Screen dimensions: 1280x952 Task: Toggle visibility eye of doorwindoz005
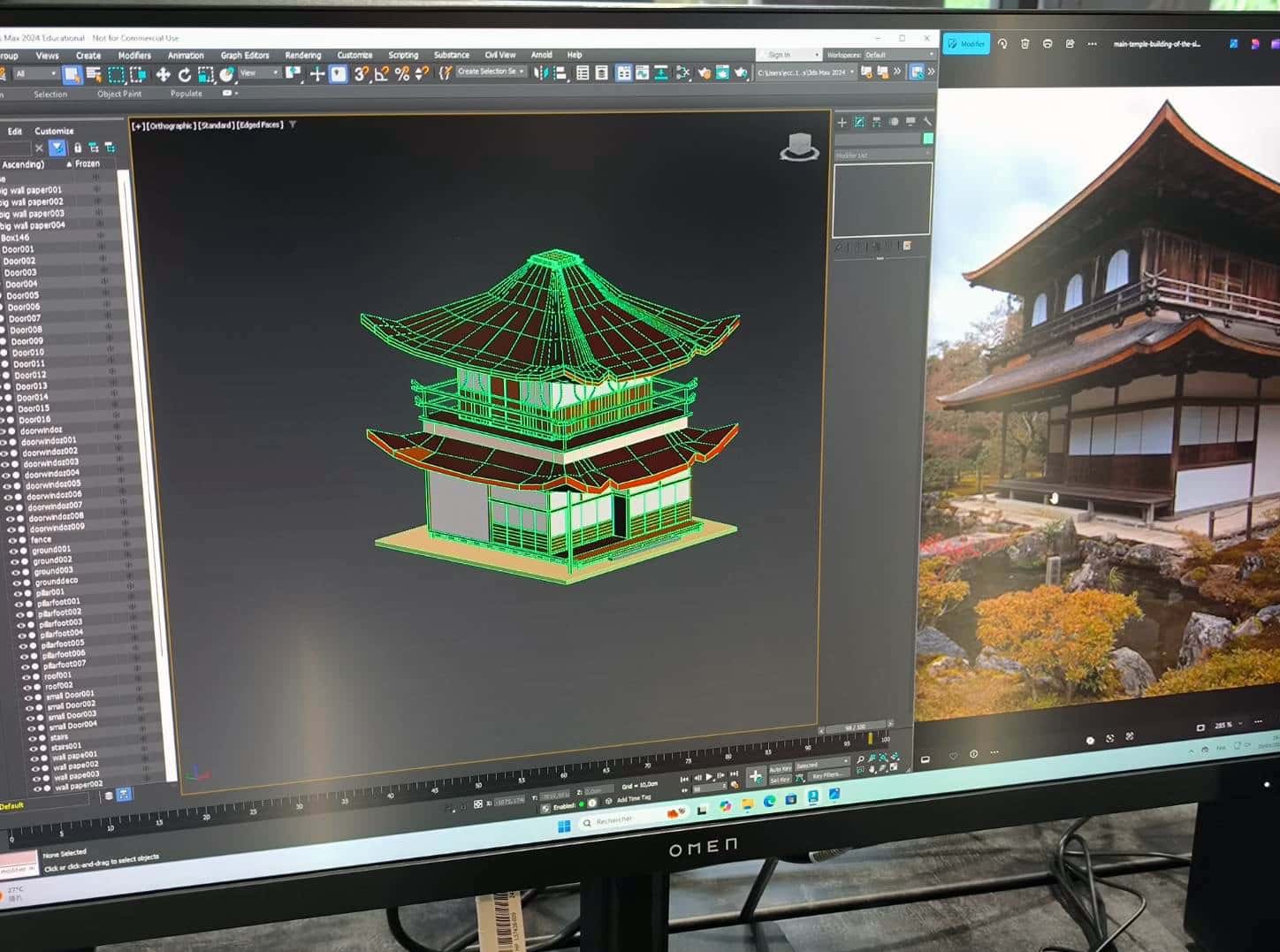[6, 485]
